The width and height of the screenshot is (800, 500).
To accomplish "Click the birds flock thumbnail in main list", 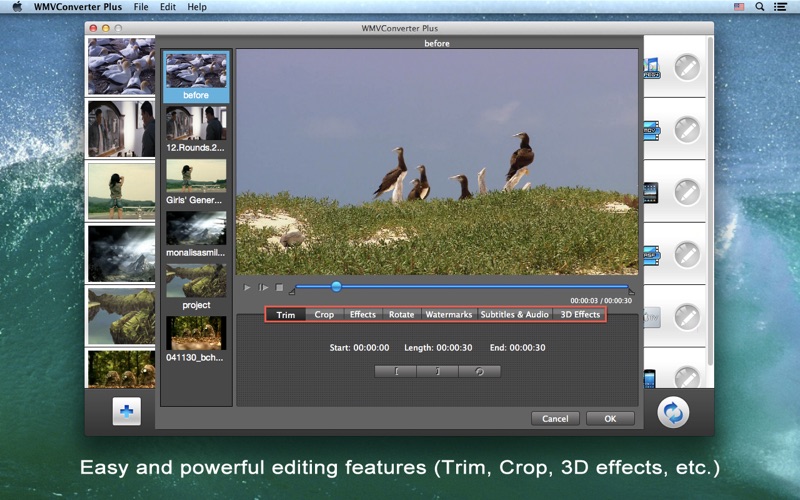I will point(121,66).
